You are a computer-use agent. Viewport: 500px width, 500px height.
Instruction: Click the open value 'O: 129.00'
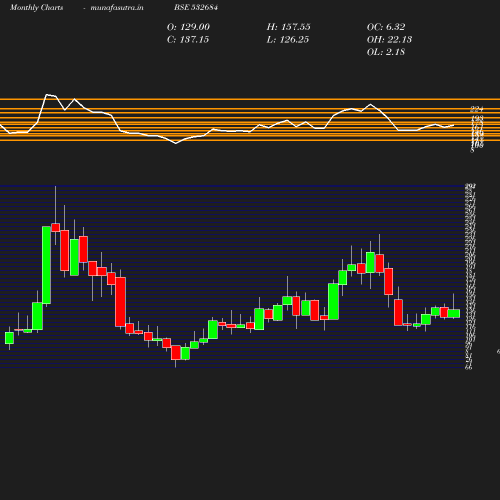click(188, 27)
